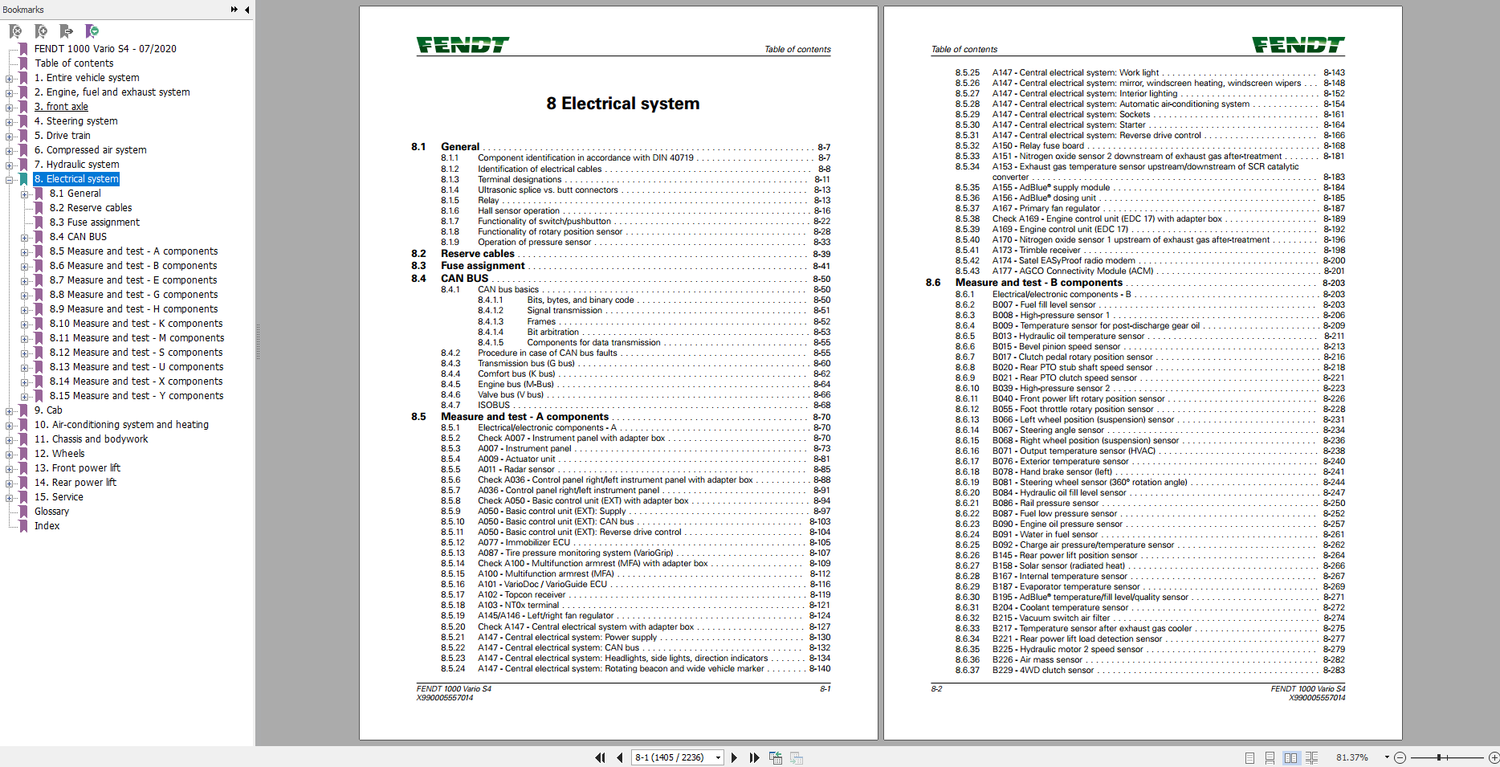Expand the 8.4 CAN BUS bookmark node

click(x=24, y=237)
